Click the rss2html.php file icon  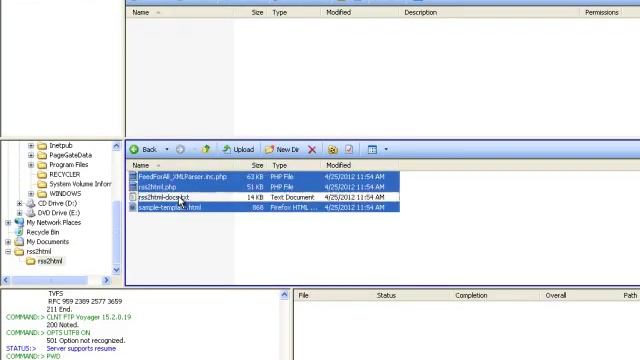coord(133,187)
